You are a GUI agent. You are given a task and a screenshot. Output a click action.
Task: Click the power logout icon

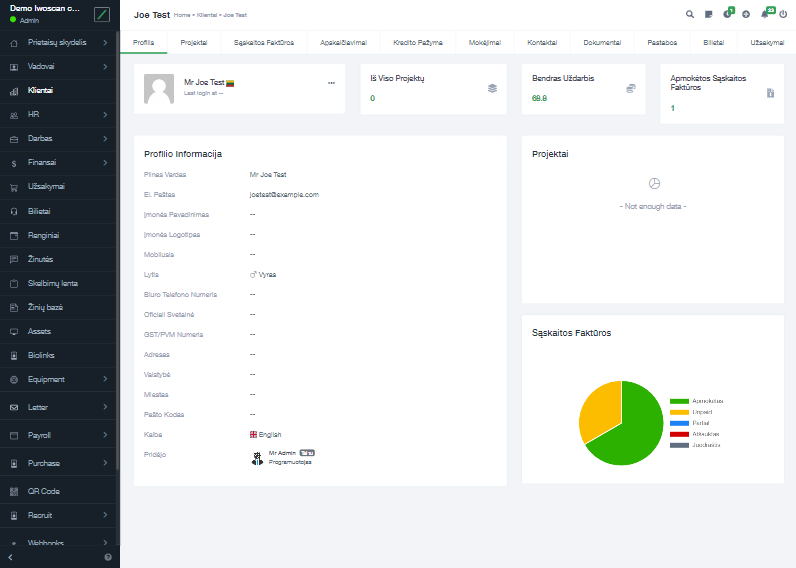pos(783,14)
